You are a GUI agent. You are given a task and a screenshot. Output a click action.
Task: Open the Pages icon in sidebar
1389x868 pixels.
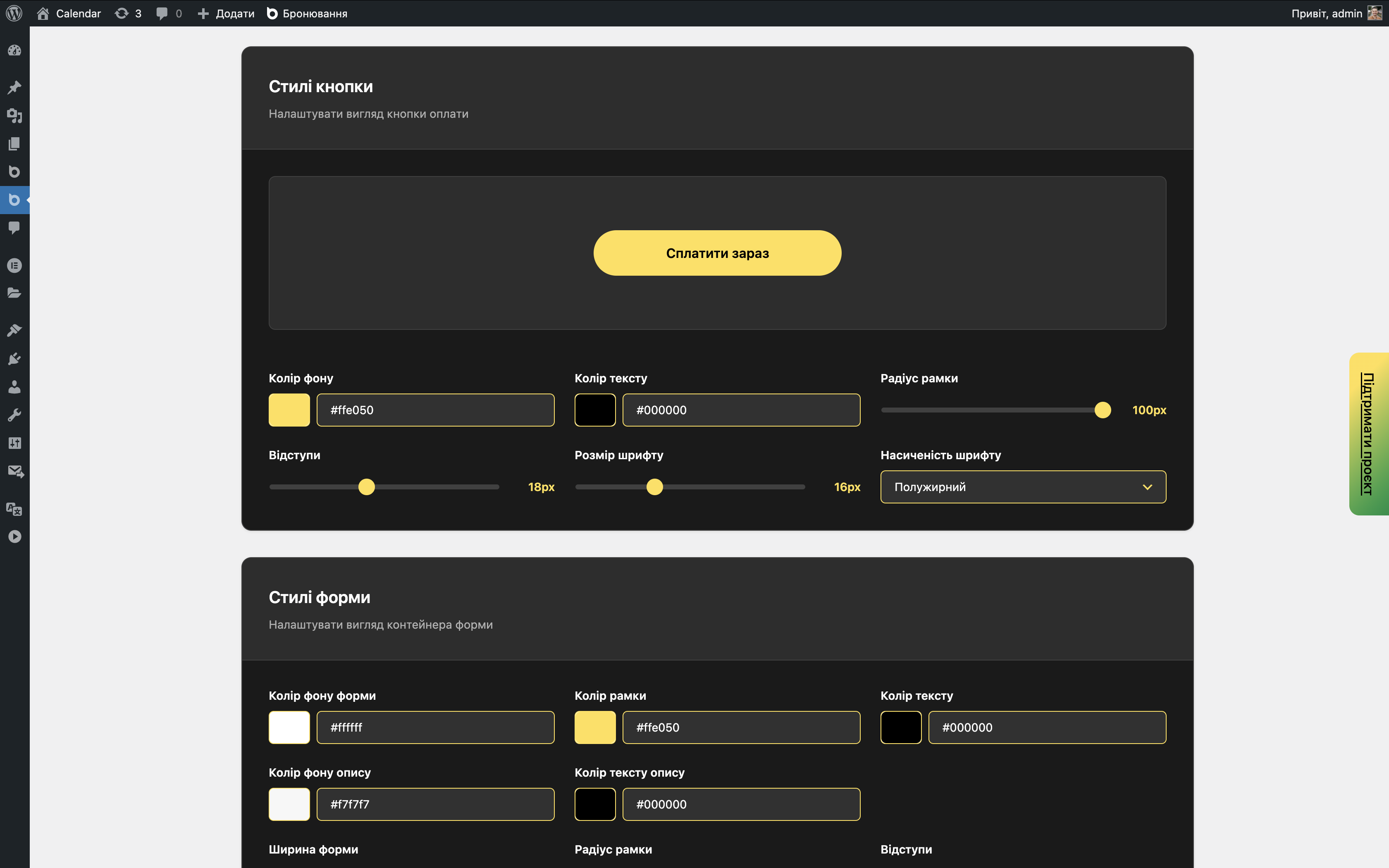14,143
